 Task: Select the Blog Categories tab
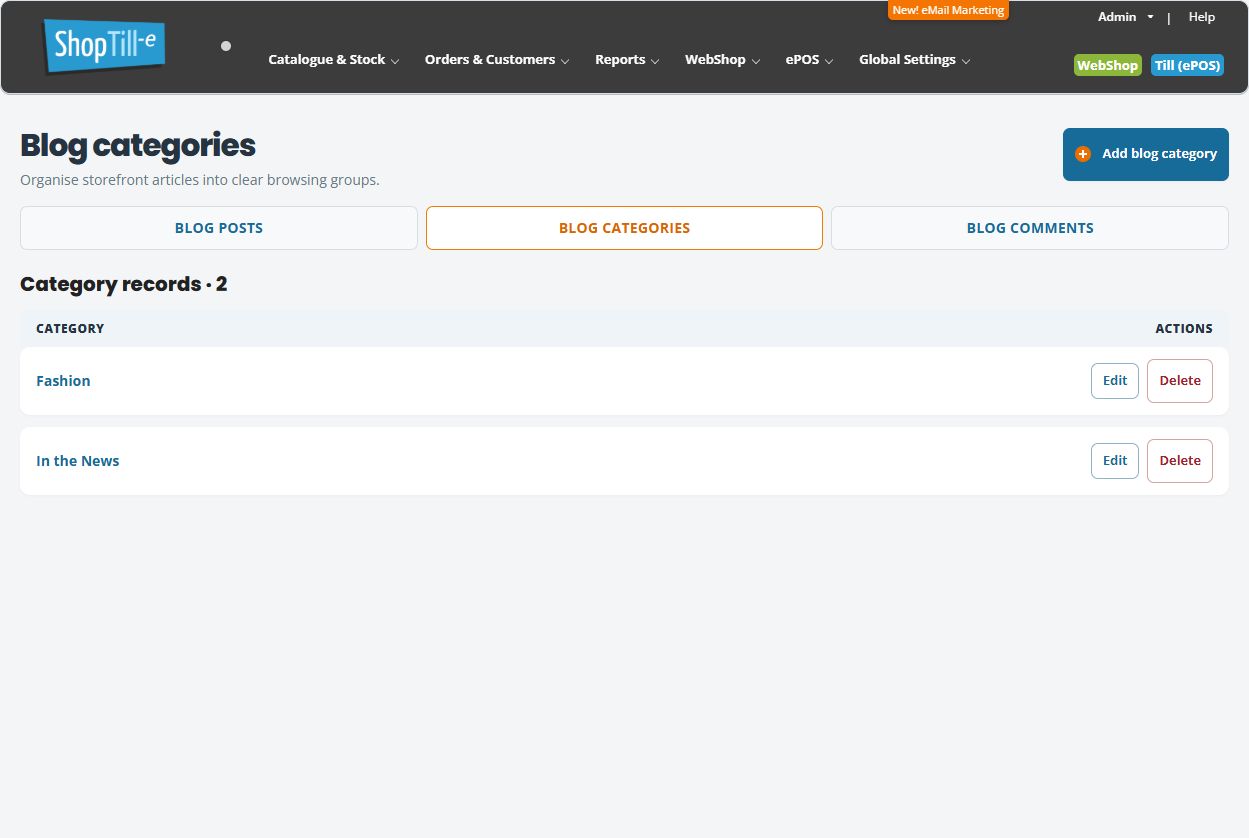click(624, 228)
